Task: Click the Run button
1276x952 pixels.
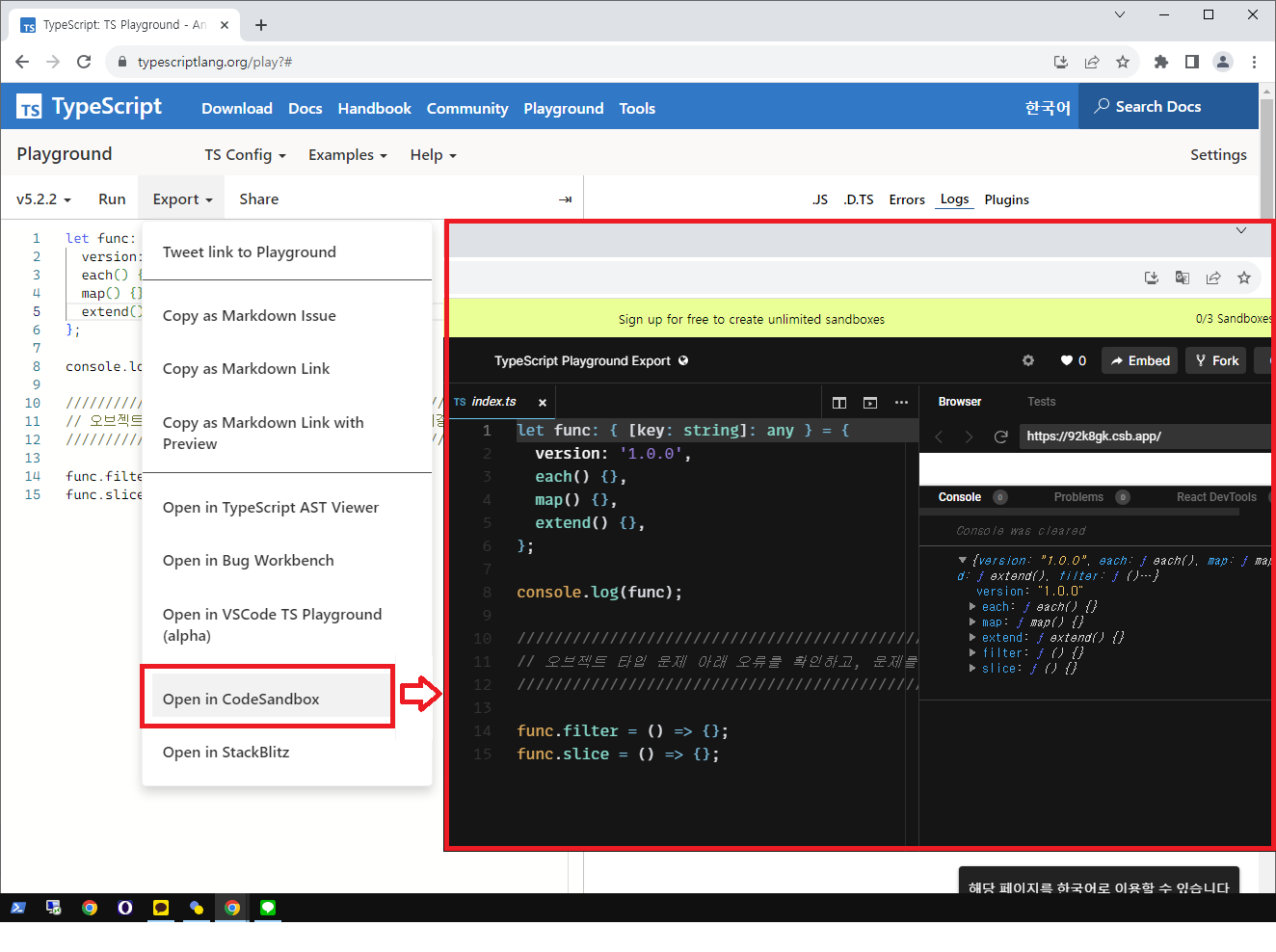Action: tap(112, 199)
